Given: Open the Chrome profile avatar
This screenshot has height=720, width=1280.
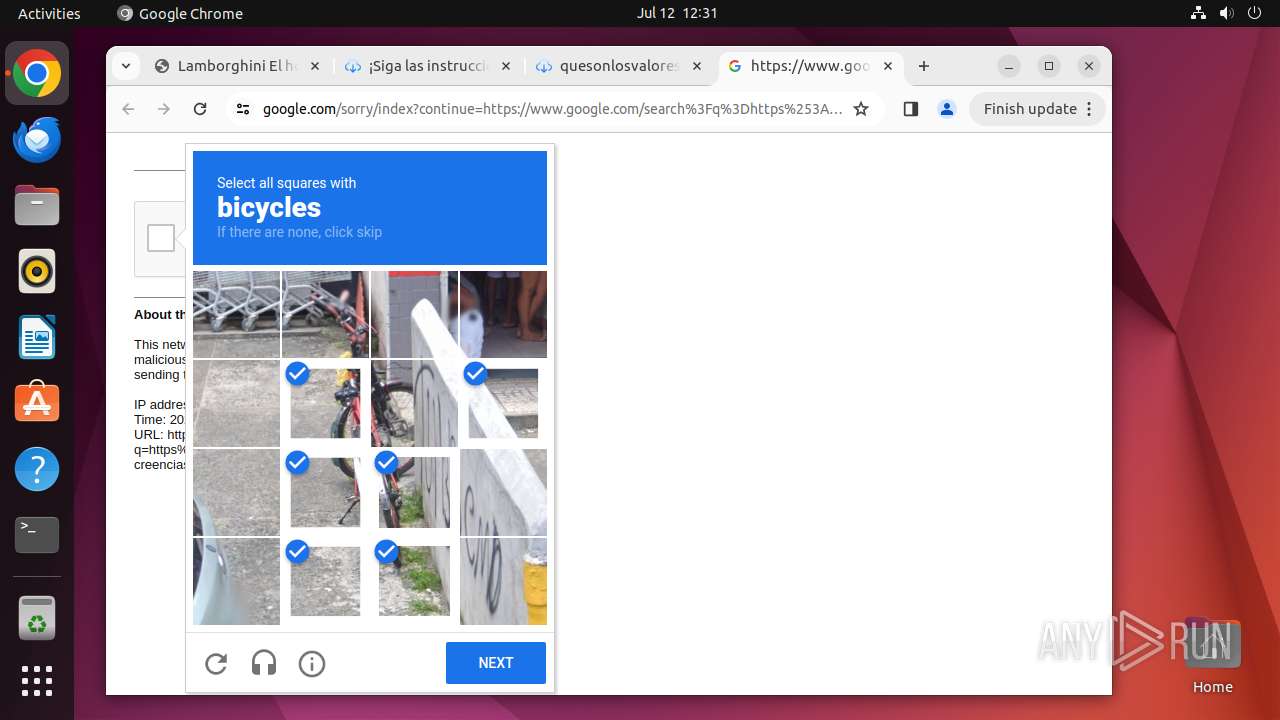Looking at the screenshot, I should [x=947, y=109].
